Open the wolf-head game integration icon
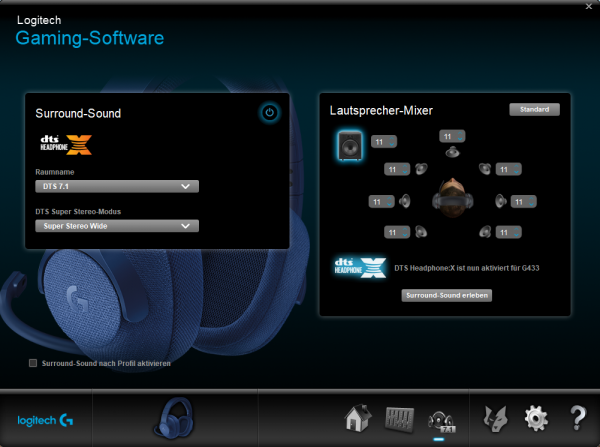Viewport: 600px width, 447px height. tap(496, 419)
